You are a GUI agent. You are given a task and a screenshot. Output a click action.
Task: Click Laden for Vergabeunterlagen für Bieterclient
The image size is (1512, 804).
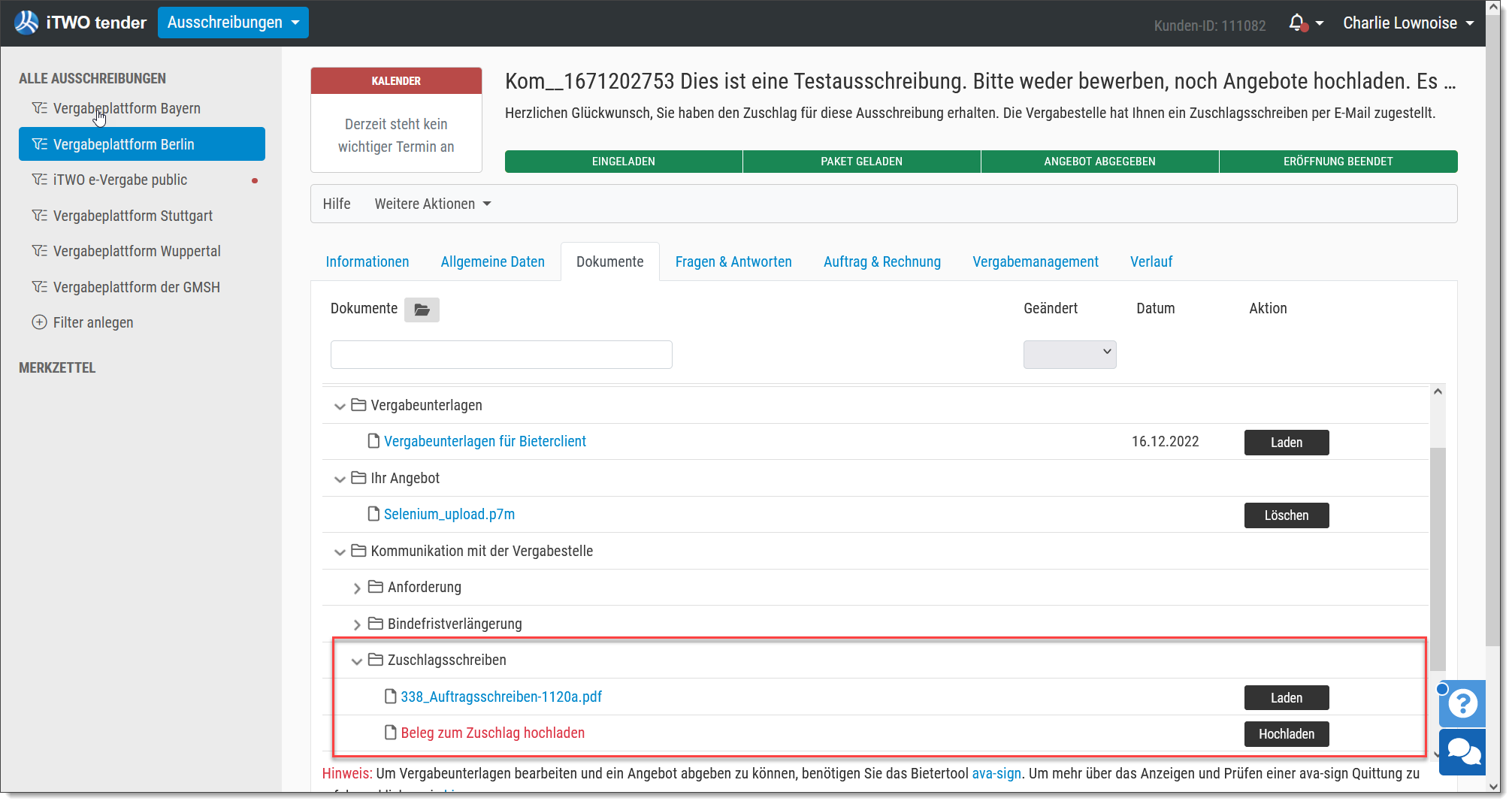pos(1287,443)
